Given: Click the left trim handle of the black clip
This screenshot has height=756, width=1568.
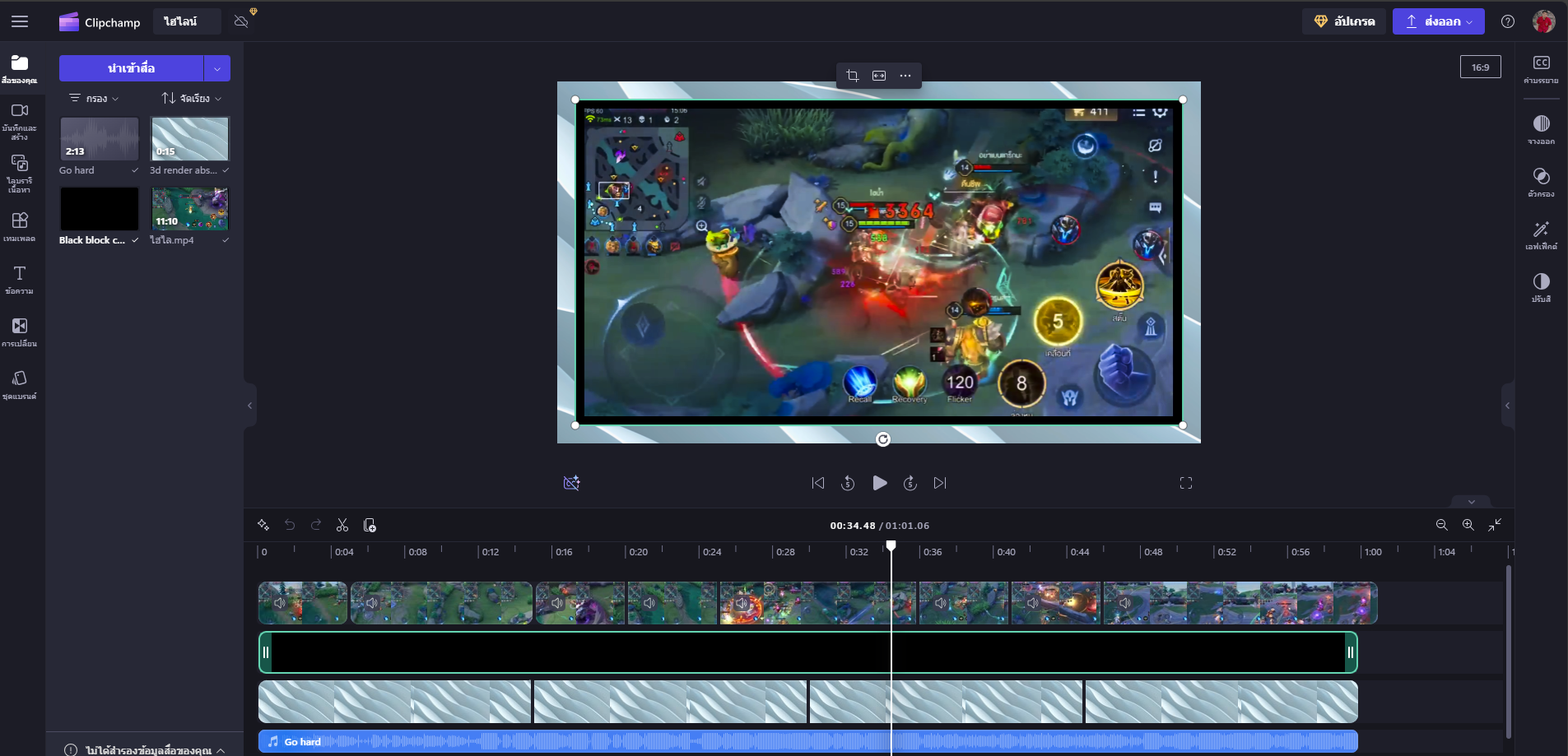Looking at the screenshot, I should click(266, 652).
